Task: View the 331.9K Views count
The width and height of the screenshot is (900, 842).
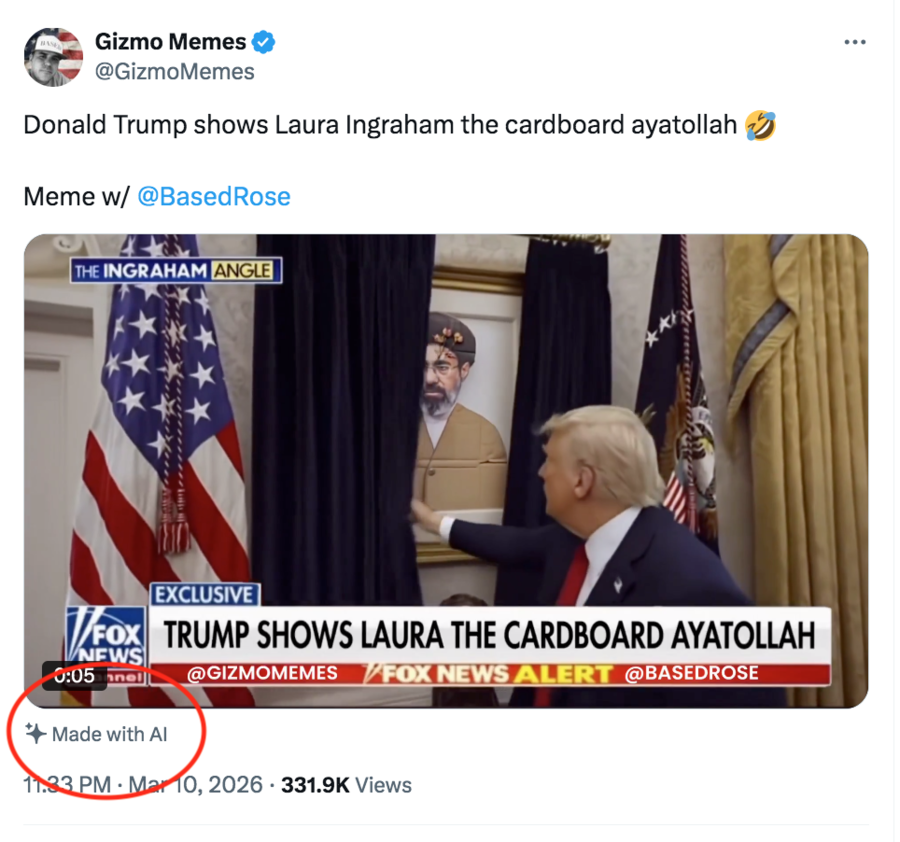Action: click(346, 785)
